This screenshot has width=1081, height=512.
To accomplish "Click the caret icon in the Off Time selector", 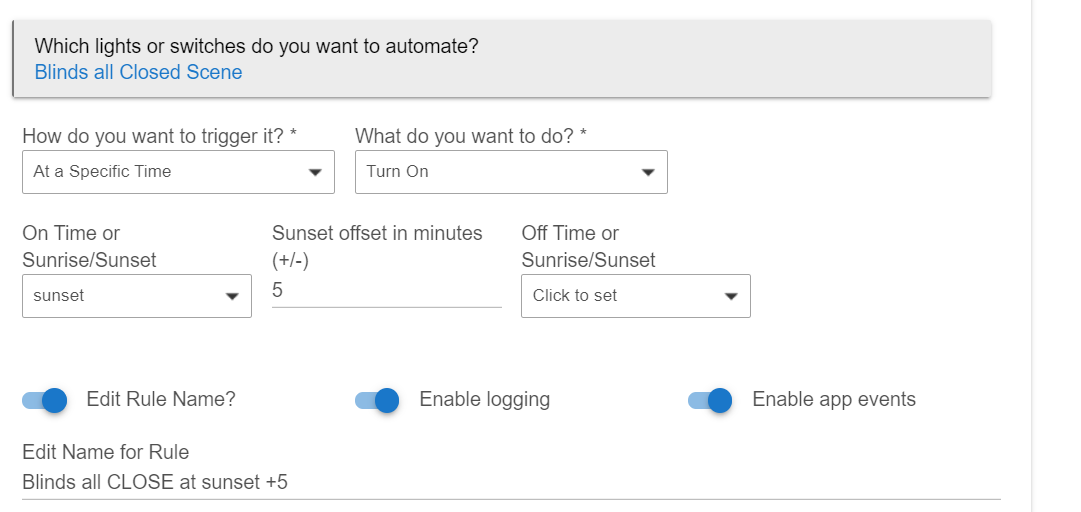I will click(731, 297).
